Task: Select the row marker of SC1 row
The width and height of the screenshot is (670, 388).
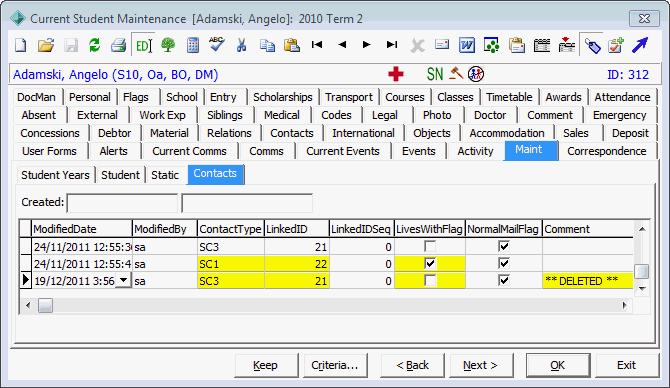Action: pos(25,264)
